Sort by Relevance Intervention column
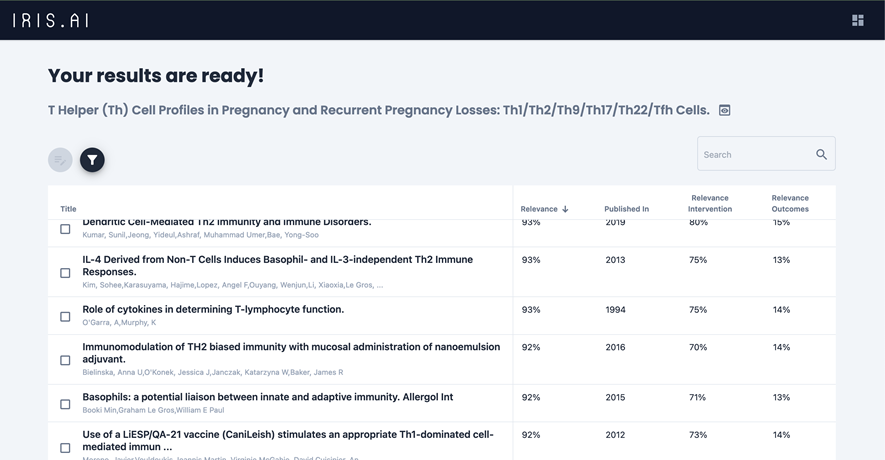The height and width of the screenshot is (460, 885). pos(709,203)
